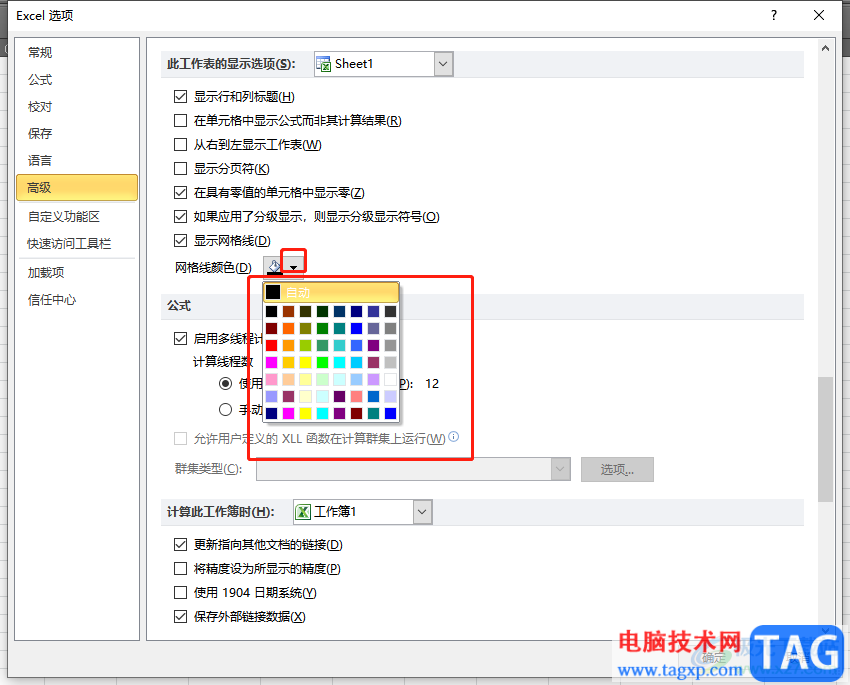This screenshot has width=850, height=685.
Task: Select the 手动 threads radio button
Action: 226,409
